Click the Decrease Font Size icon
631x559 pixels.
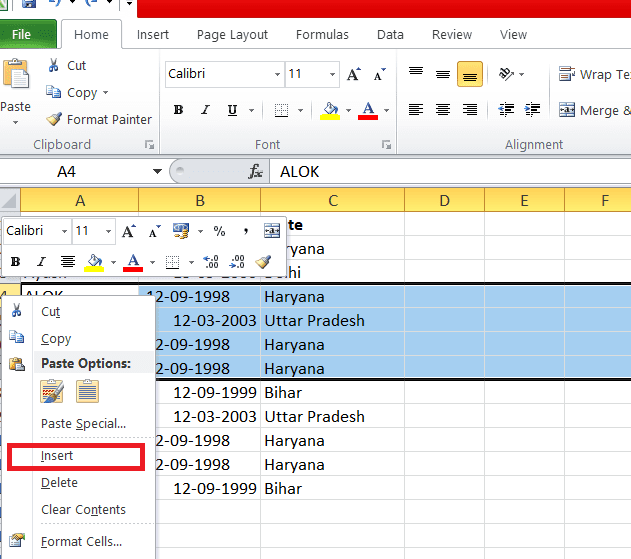(x=380, y=74)
